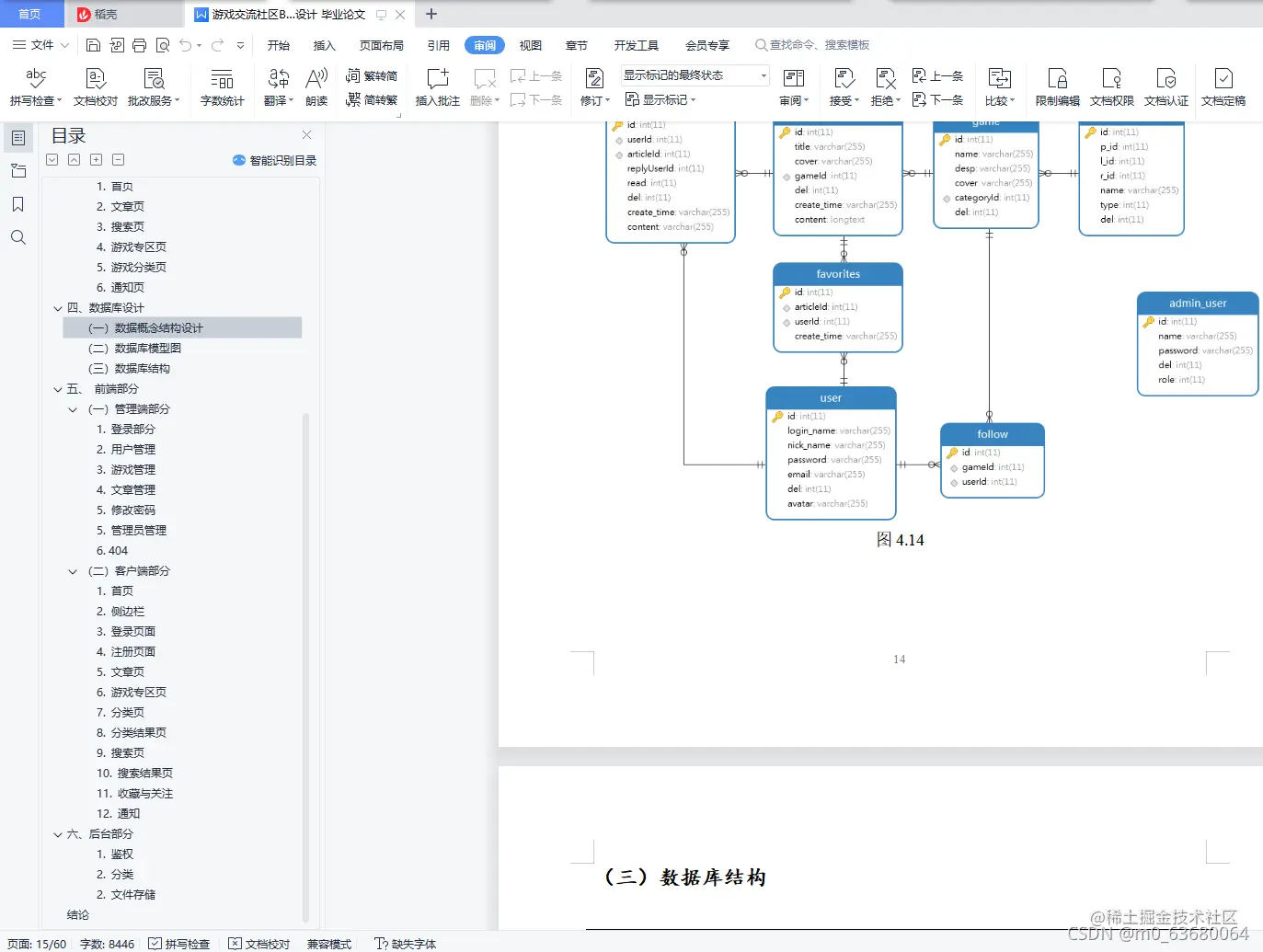
Task: Start 朗读 read aloud
Action: pyautogui.click(x=316, y=86)
